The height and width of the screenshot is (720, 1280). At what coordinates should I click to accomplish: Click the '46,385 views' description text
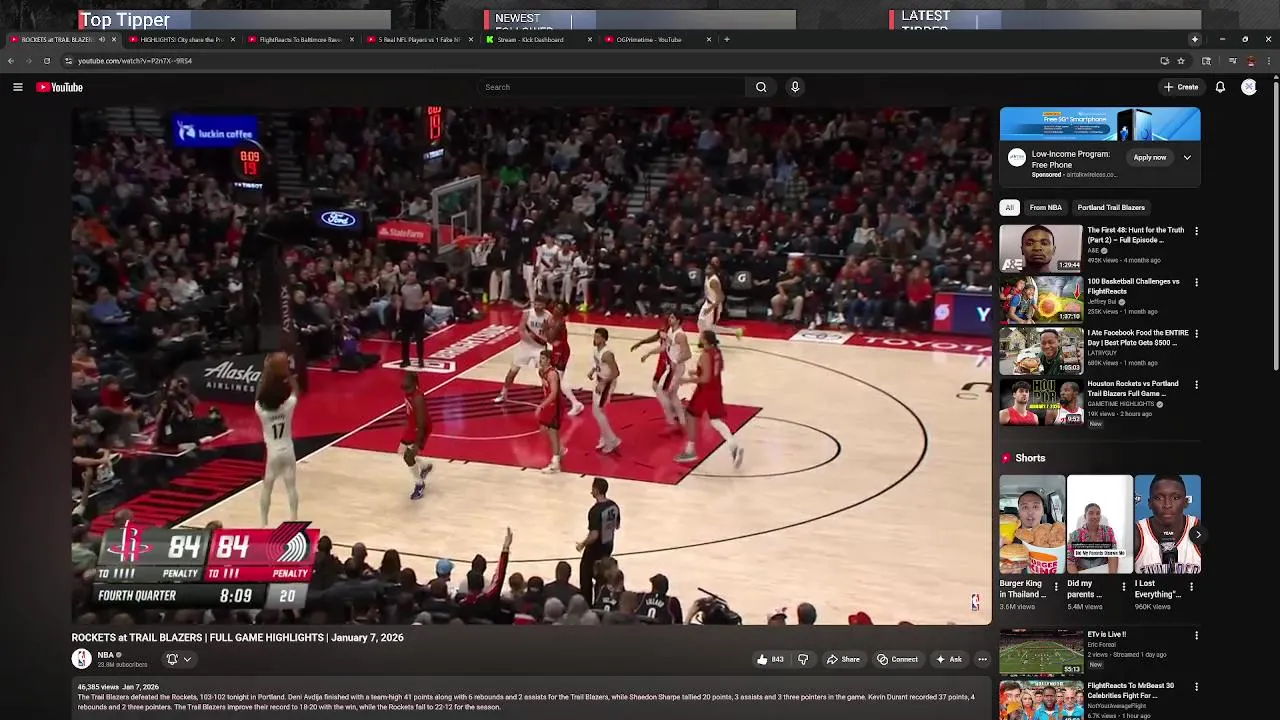pyautogui.click(x=97, y=687)
